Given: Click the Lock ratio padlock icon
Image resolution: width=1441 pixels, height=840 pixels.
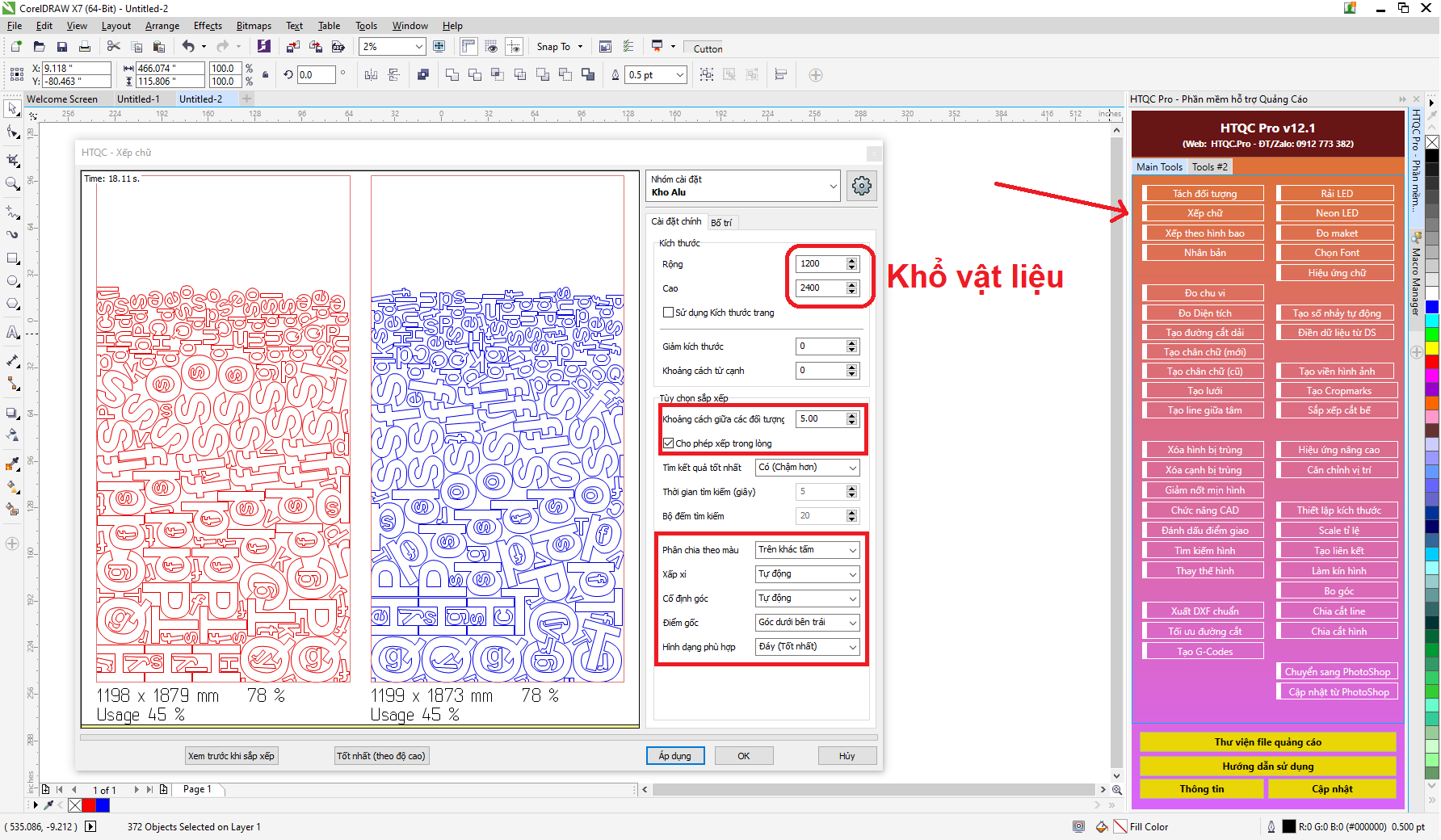Looking at the screenshot, I should 266,75.
